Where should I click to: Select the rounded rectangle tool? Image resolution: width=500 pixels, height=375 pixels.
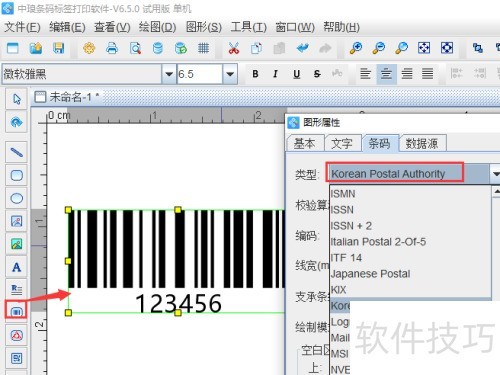[16, 175]
